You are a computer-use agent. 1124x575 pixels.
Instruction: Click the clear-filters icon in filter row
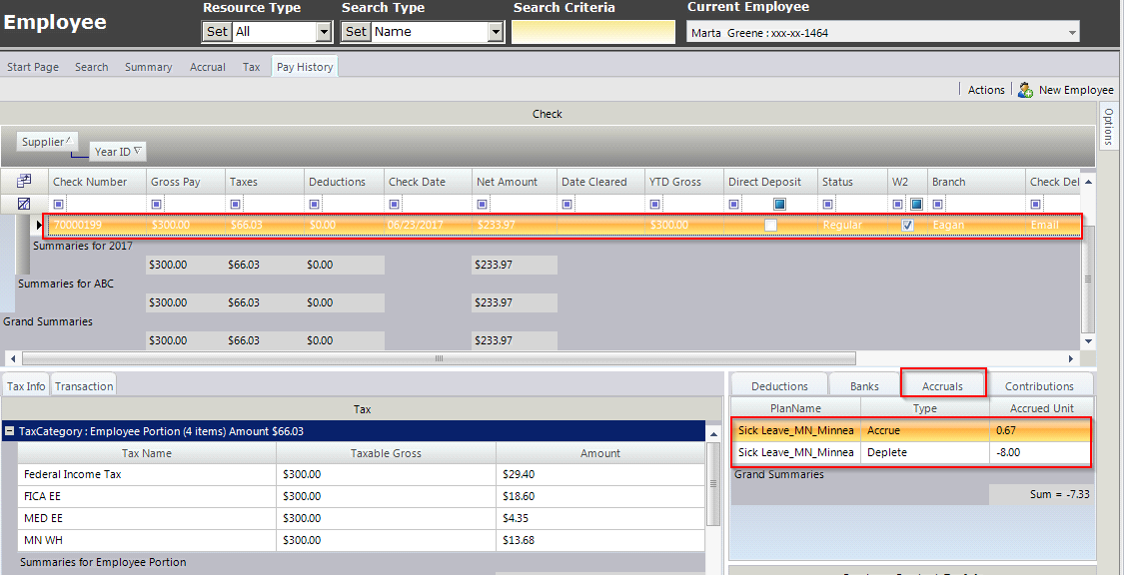(24, 204)
